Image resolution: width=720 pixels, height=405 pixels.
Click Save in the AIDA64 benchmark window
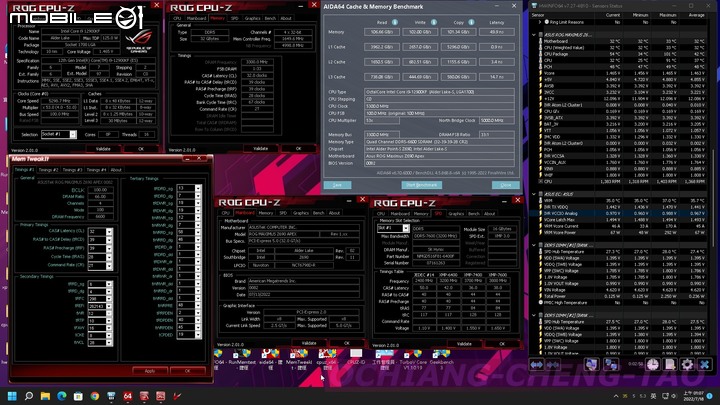337,185
